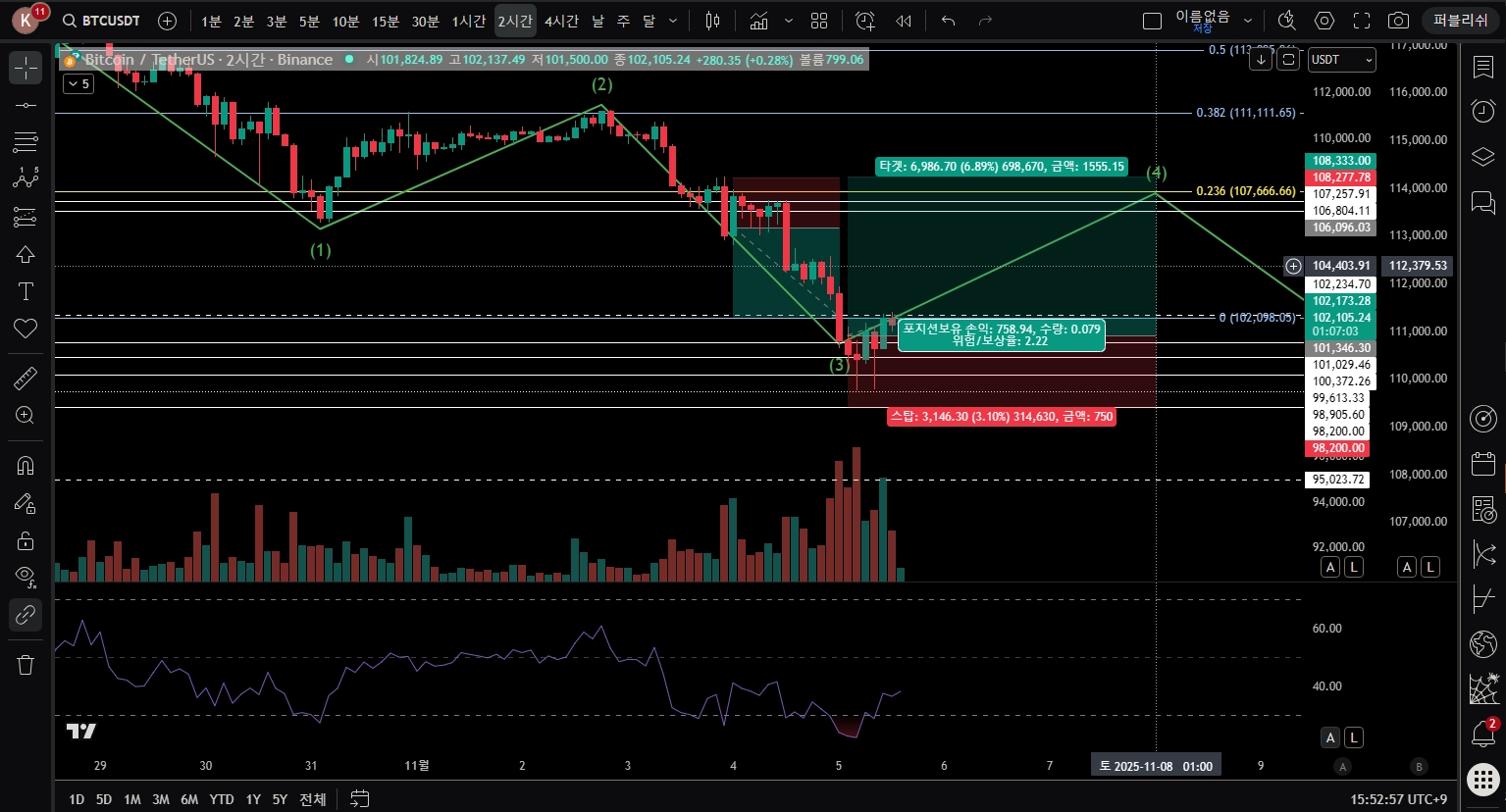The width and height of the screenshot is (1506, 812).
Task: Undo the last chart action
Action: point(948,21)
